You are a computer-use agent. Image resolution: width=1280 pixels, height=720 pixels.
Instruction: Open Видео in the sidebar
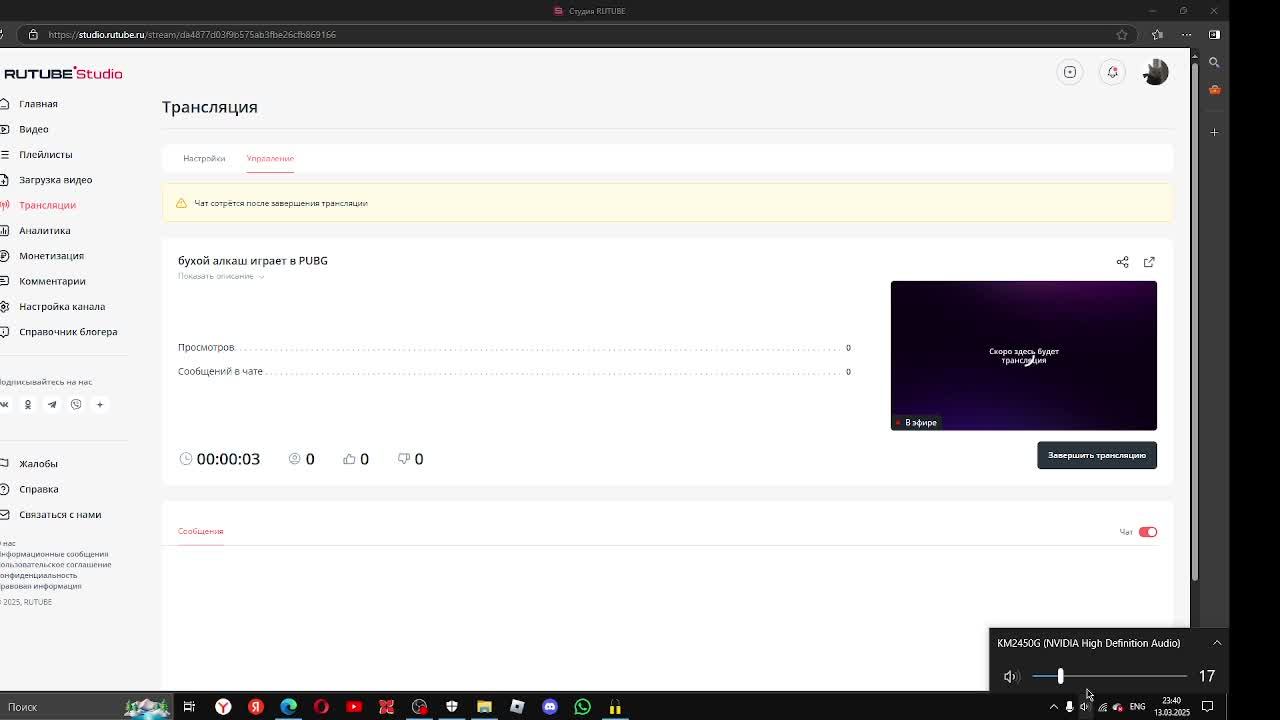pos(33,129)
